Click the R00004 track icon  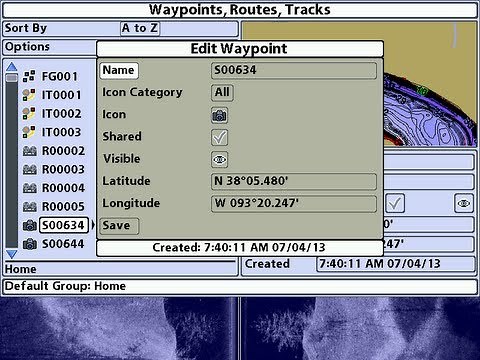pyautogui.click(x=29, y=188)
